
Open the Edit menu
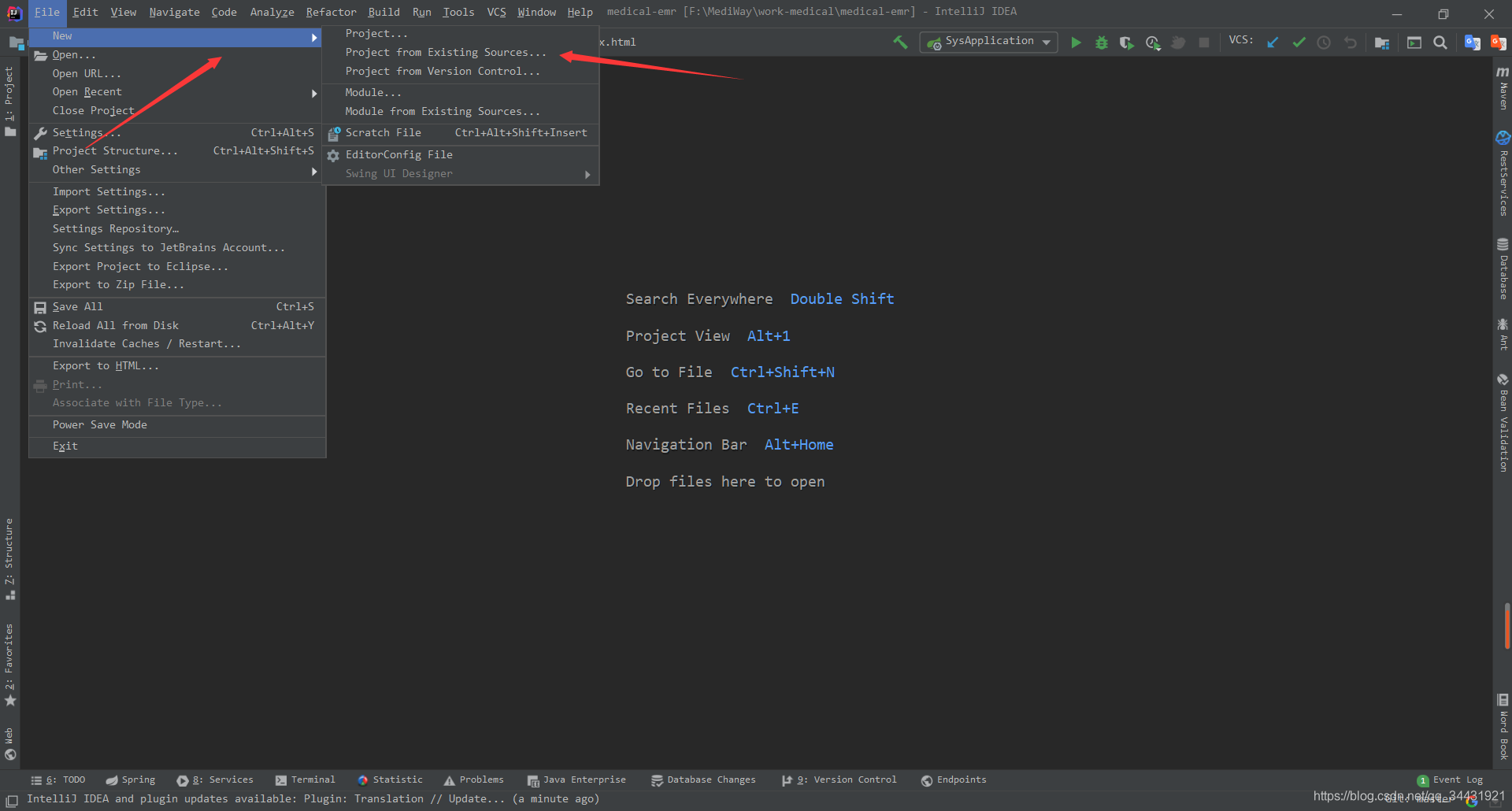(85, 12)
